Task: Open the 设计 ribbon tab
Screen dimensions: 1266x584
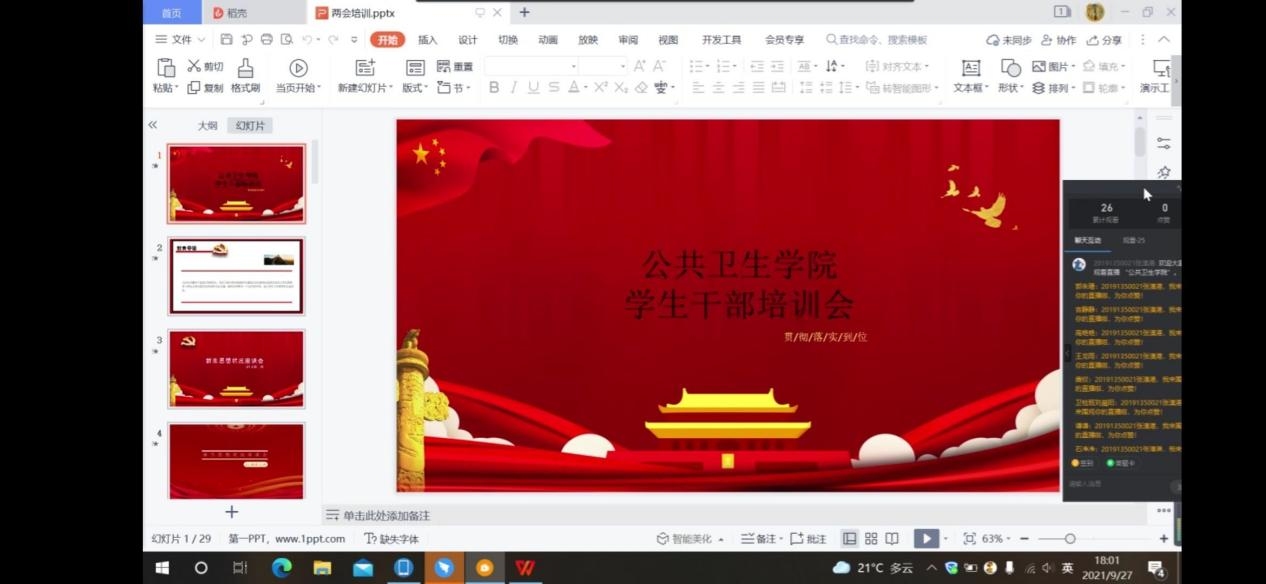Action: click(467, 40)
